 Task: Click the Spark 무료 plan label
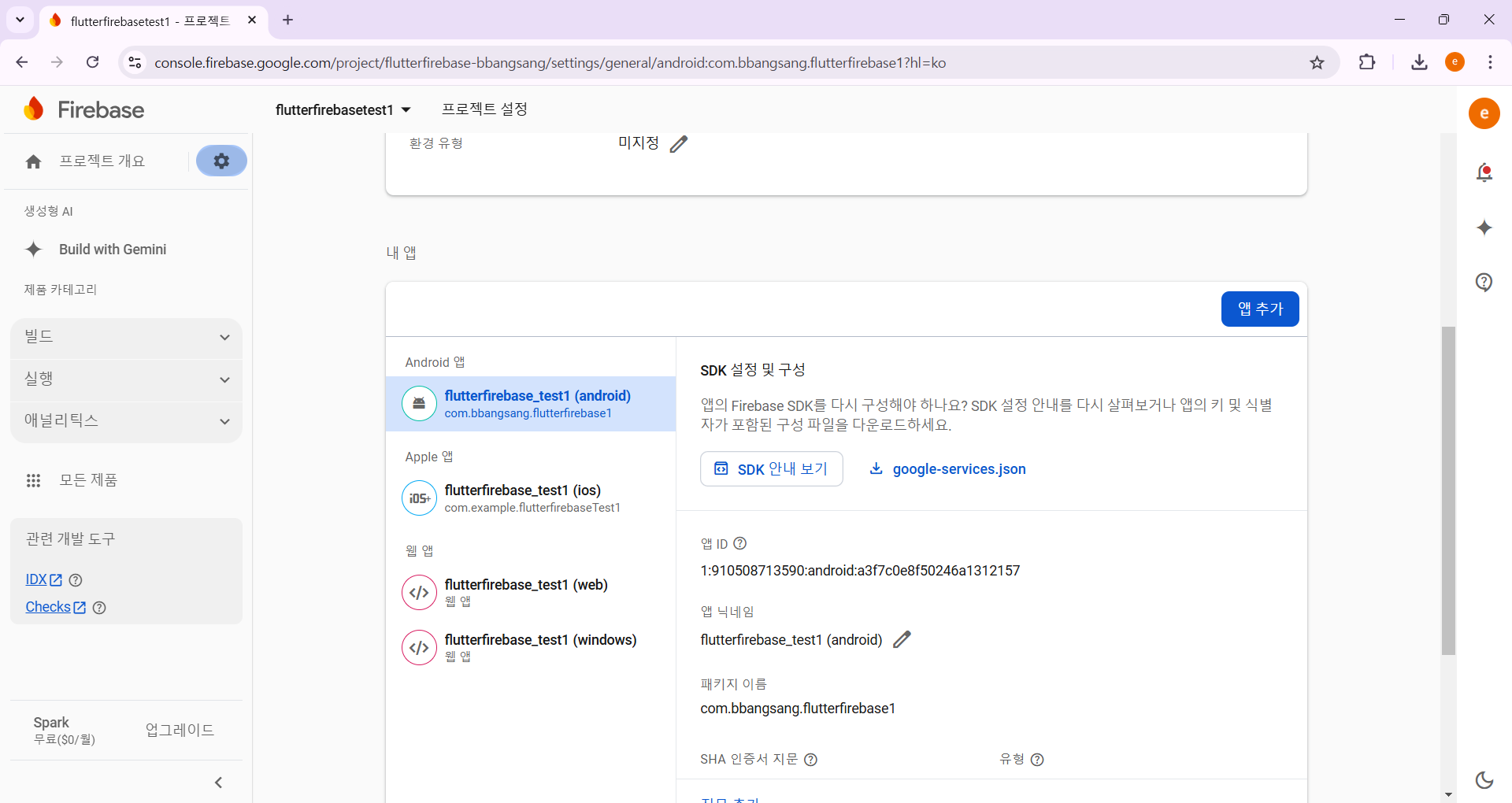[x=64, y=731]
